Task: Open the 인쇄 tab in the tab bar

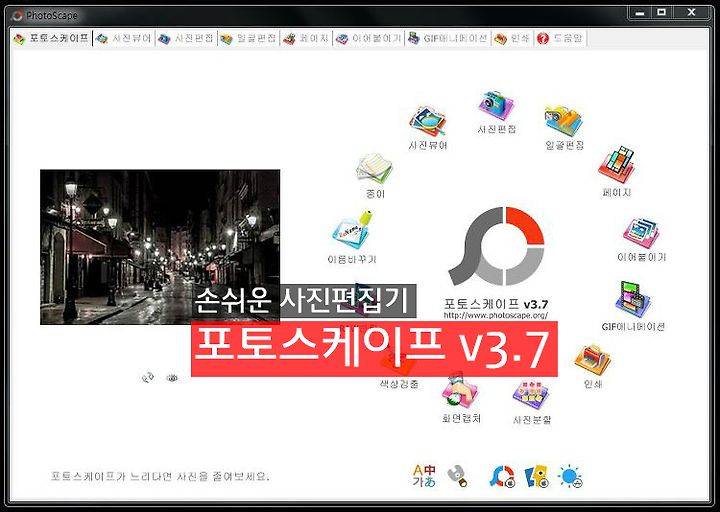Action: click(512, 39)
